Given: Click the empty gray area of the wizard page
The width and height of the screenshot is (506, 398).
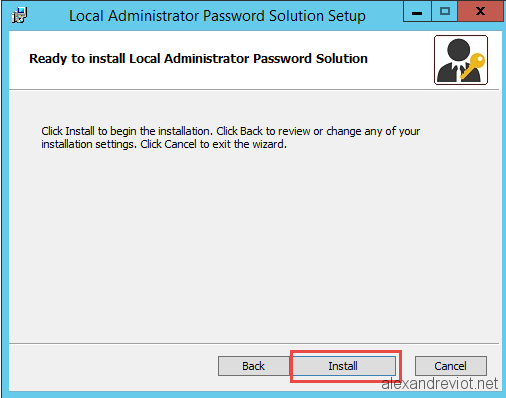Looking at the screenshot, I should pos(253,243).
